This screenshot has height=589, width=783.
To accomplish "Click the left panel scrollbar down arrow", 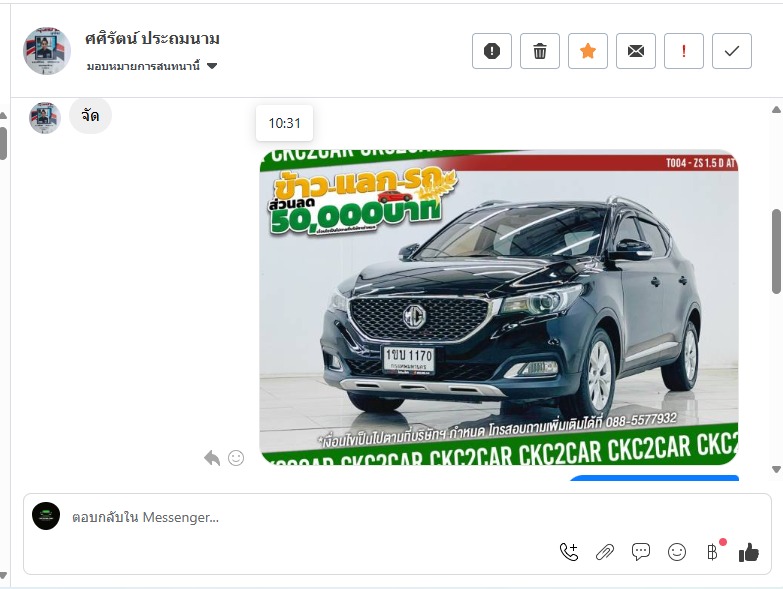I will 3,576.
